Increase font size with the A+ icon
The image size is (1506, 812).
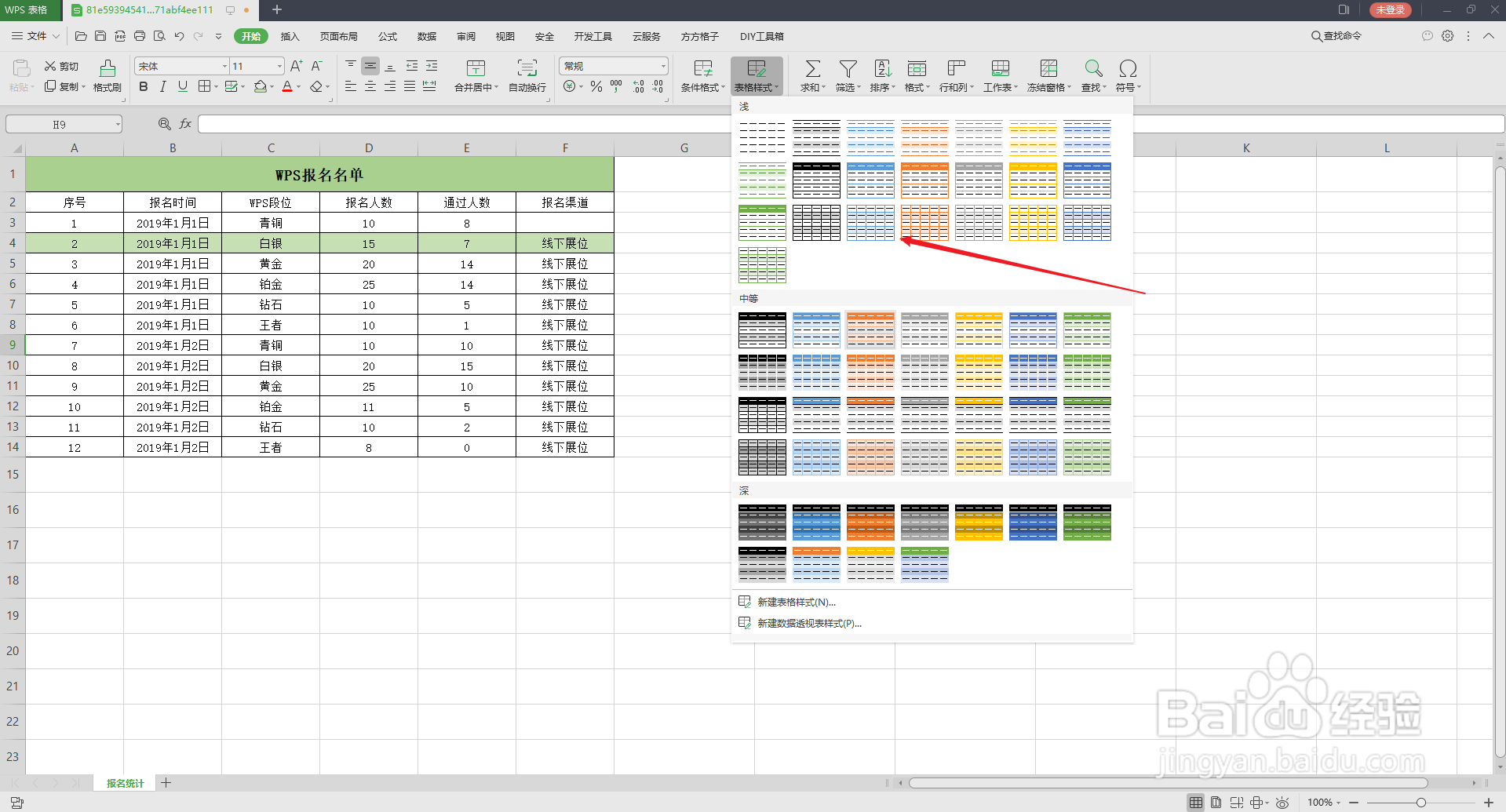(x=296, y=66)
